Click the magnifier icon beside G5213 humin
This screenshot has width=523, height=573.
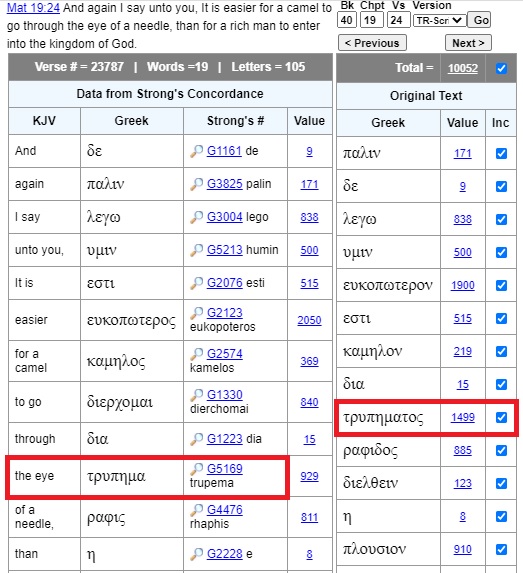click(197, 250)
